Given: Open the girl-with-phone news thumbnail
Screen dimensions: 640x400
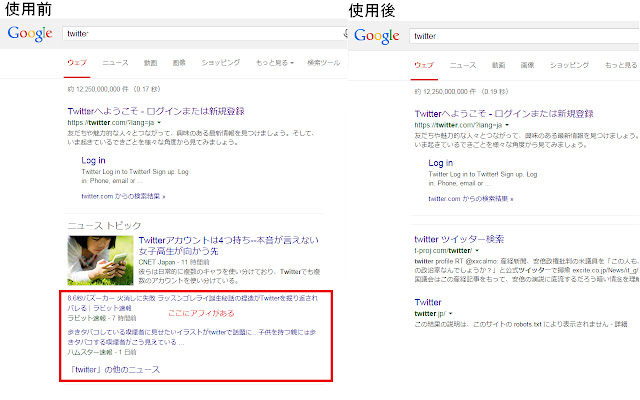Looking at the screenshot, I should 100,260.
